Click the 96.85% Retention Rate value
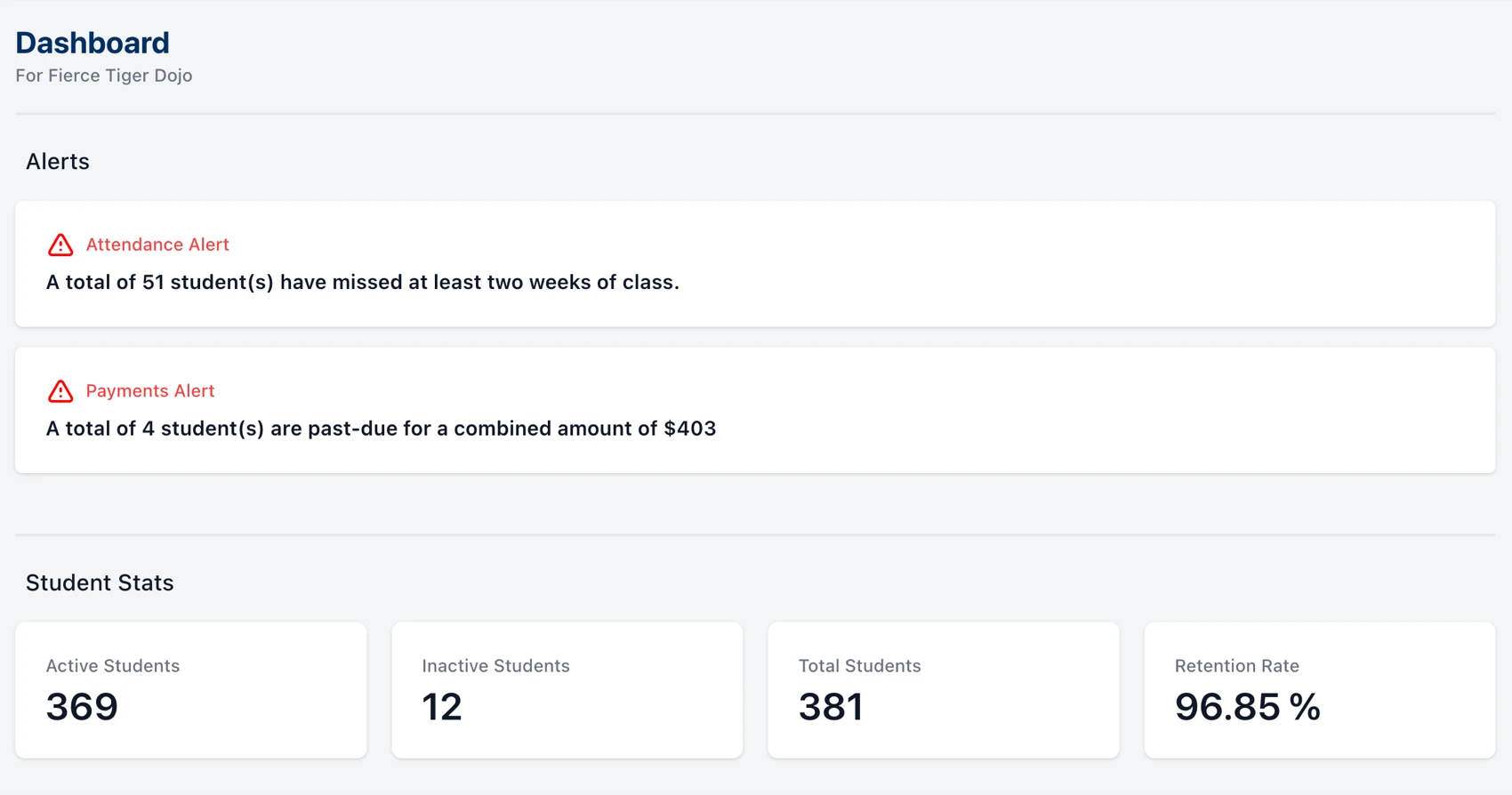 (x=1247, y=707)
